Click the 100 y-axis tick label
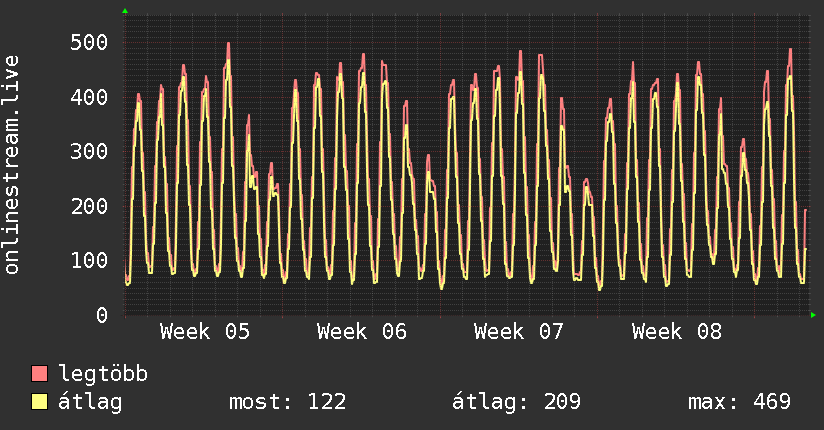This screenshot has width=824, height=430. pyautogui.click(x=89, y=261)
